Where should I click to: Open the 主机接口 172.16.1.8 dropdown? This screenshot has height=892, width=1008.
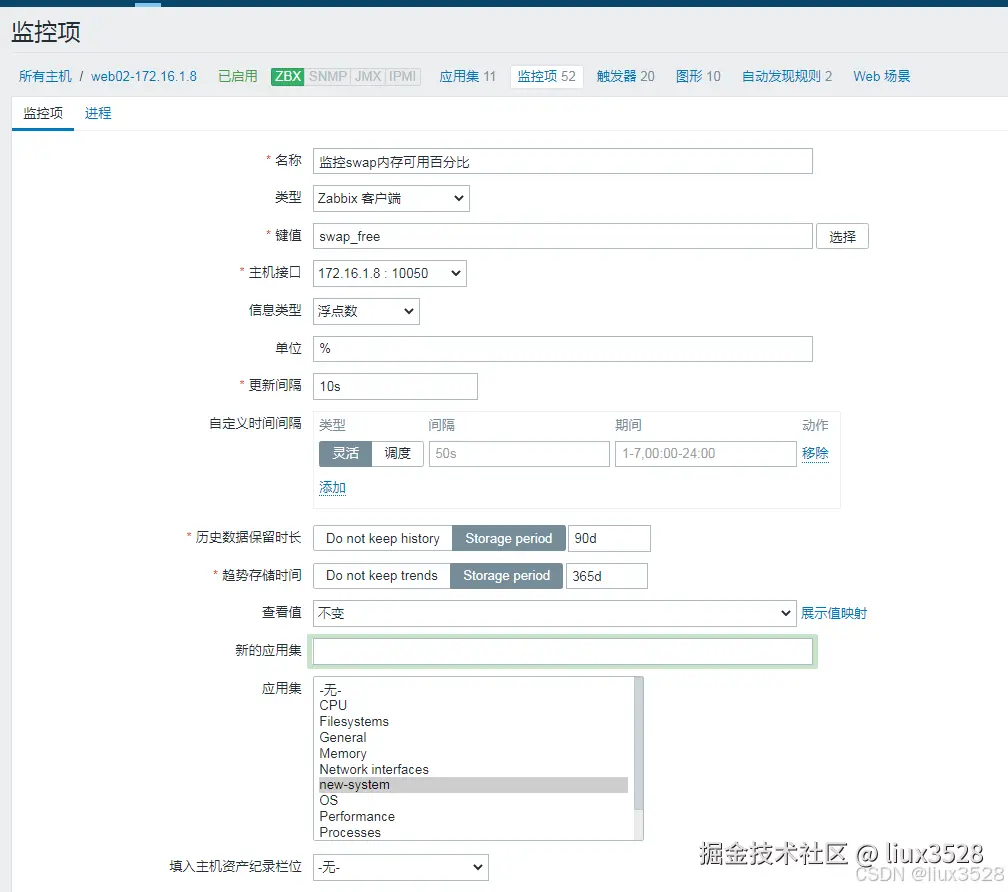tap(390, 274)
